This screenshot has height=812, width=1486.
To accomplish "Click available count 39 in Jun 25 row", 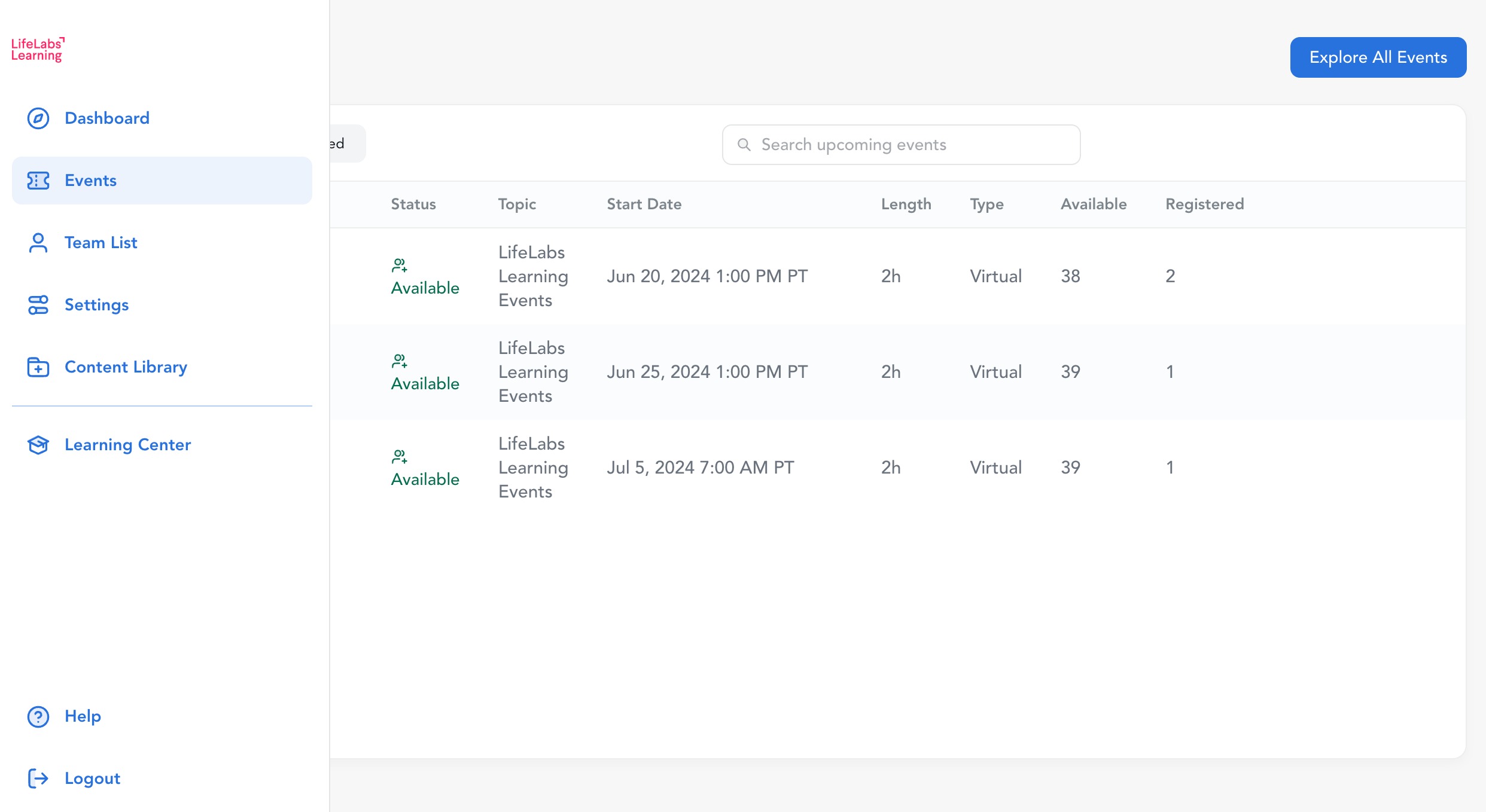I will coord(1071,372).
